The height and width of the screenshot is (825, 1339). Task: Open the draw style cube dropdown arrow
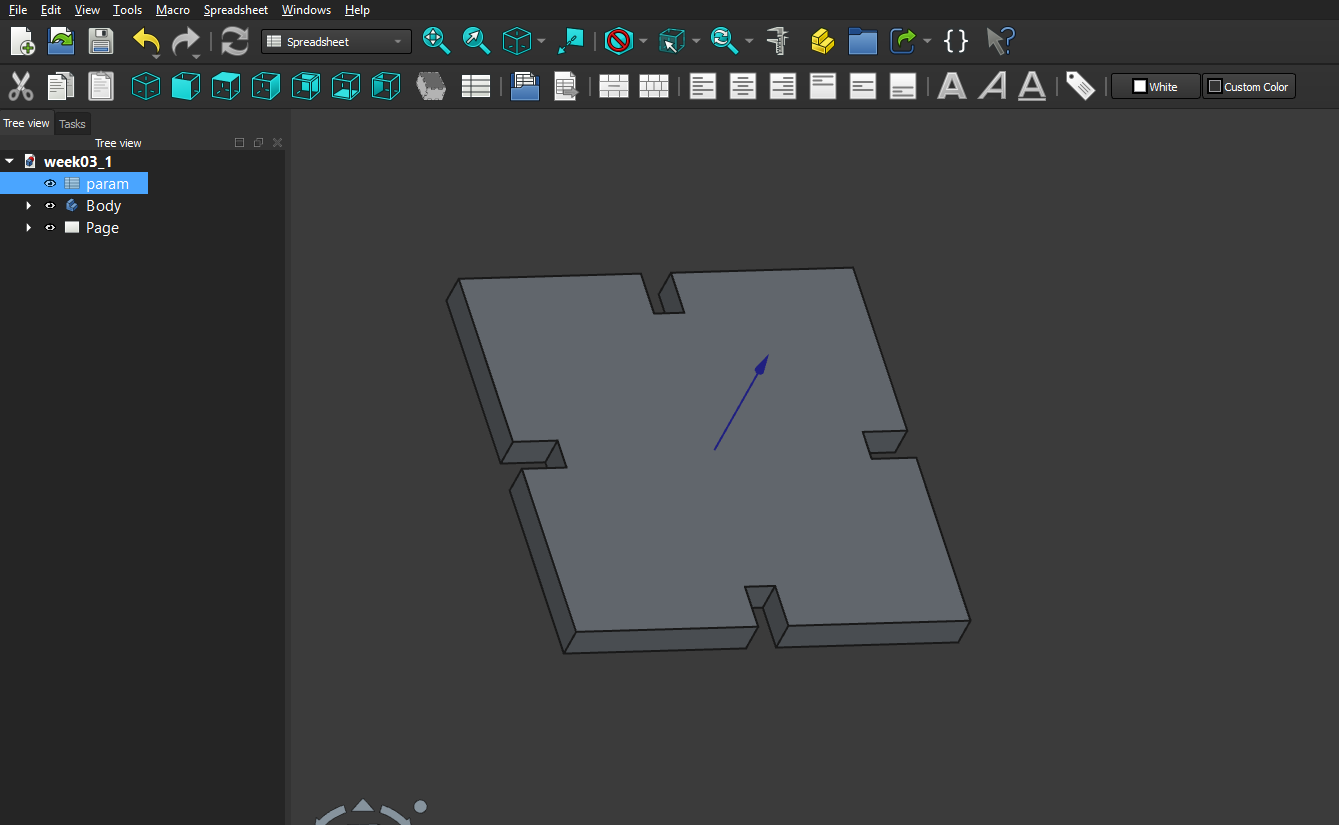click(541, 42)
